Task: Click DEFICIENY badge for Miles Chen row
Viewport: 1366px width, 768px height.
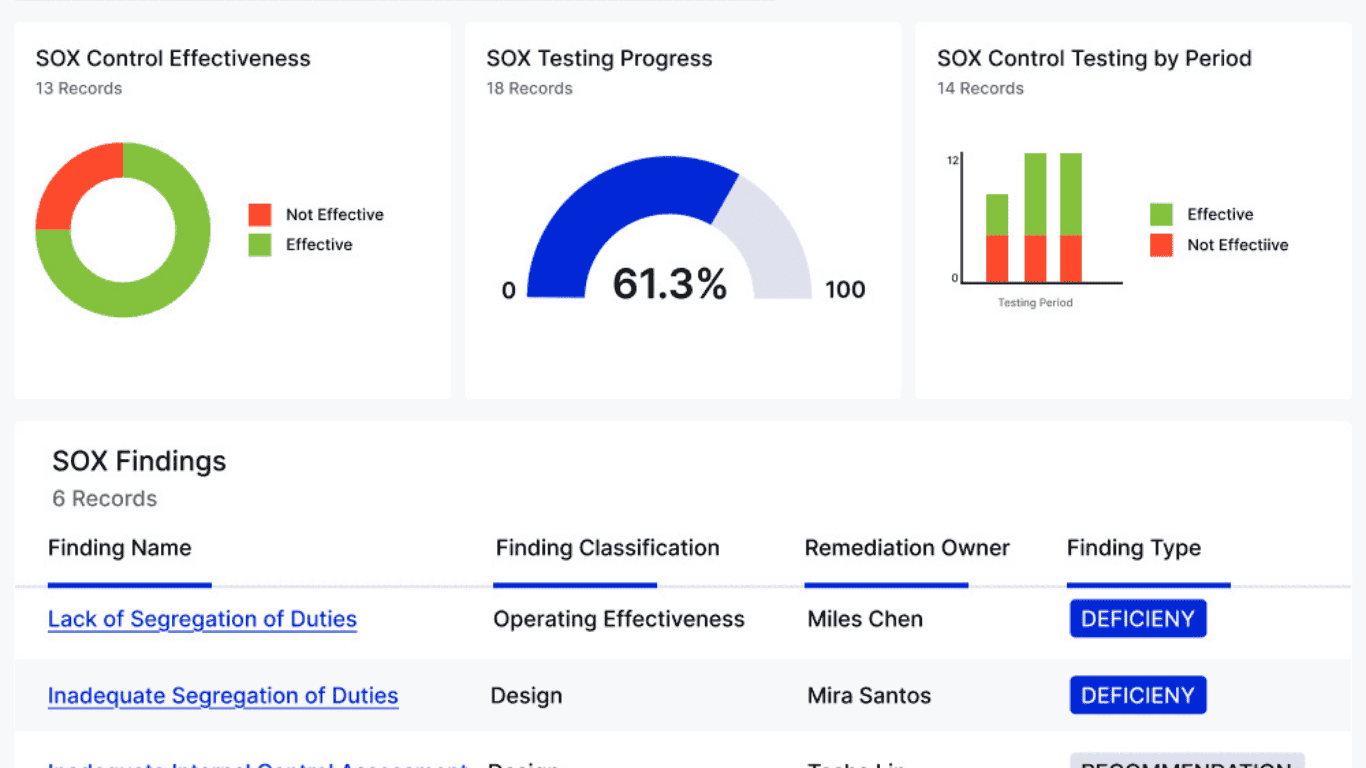Action: click(1138, 619)
